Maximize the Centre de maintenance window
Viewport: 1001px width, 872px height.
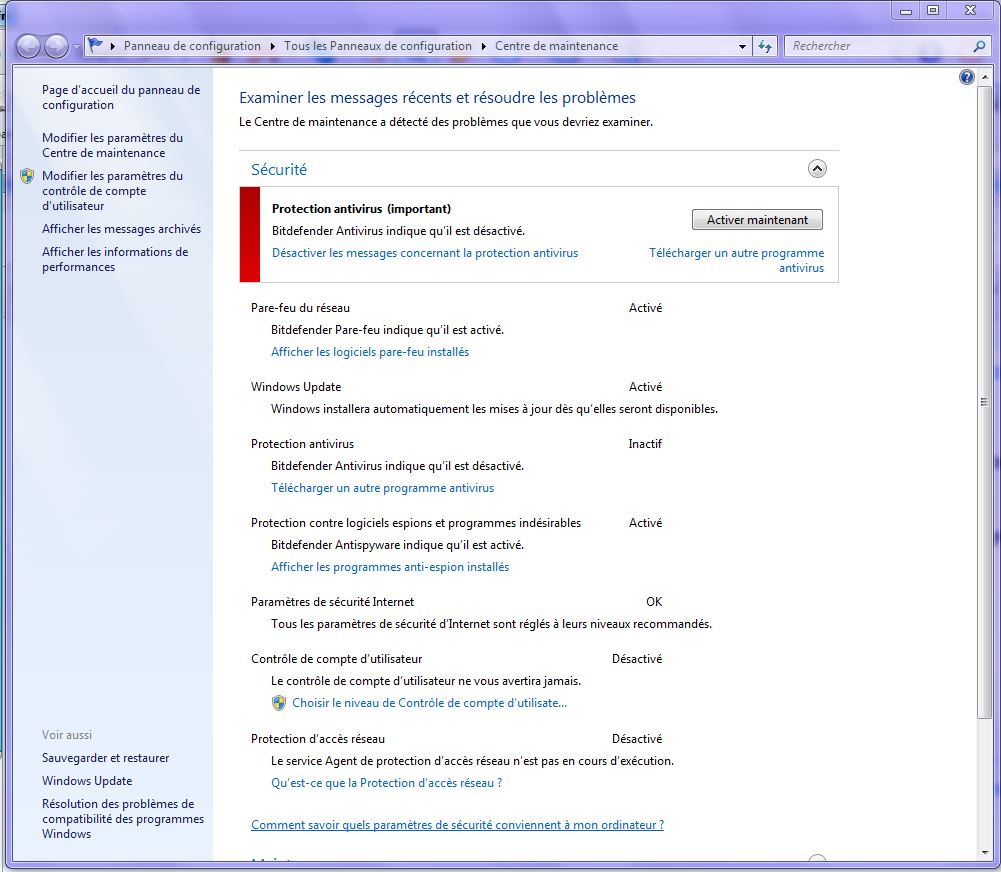[933, 10]
